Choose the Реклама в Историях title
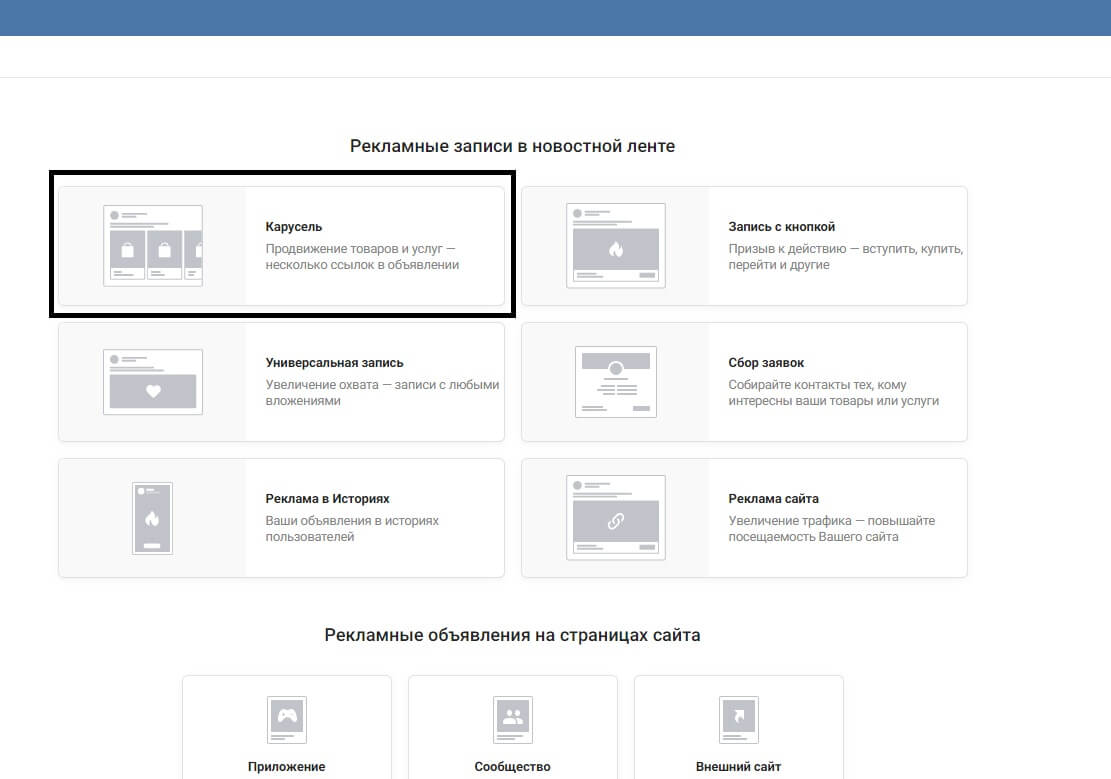 point(327,499)
